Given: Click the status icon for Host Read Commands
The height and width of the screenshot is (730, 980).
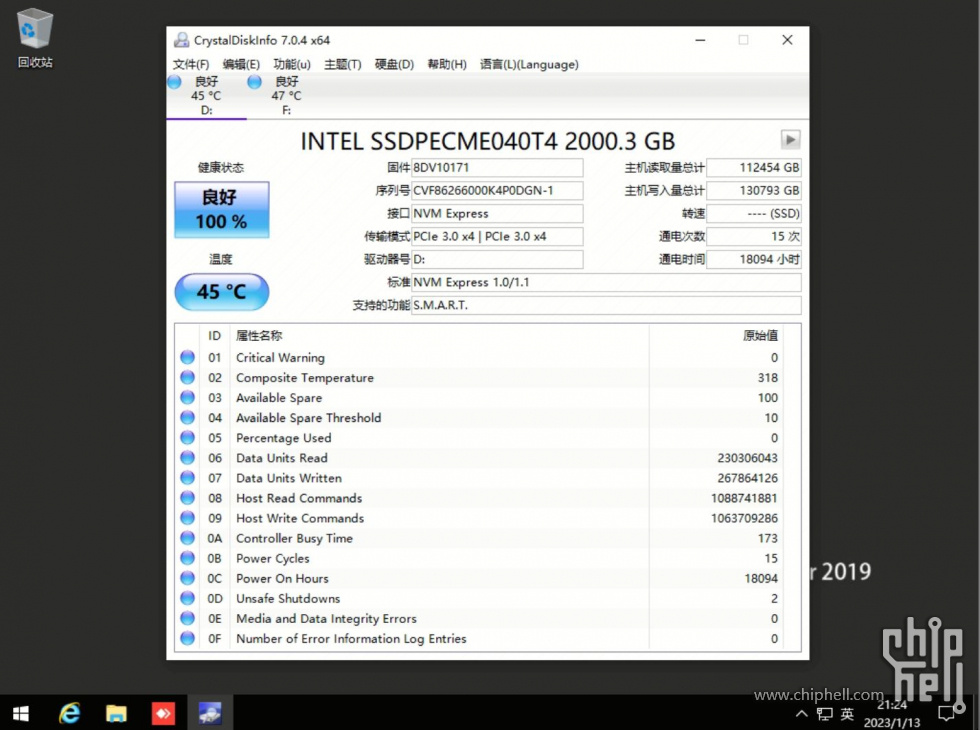Looking at the screenshot, I should point(188,498).
